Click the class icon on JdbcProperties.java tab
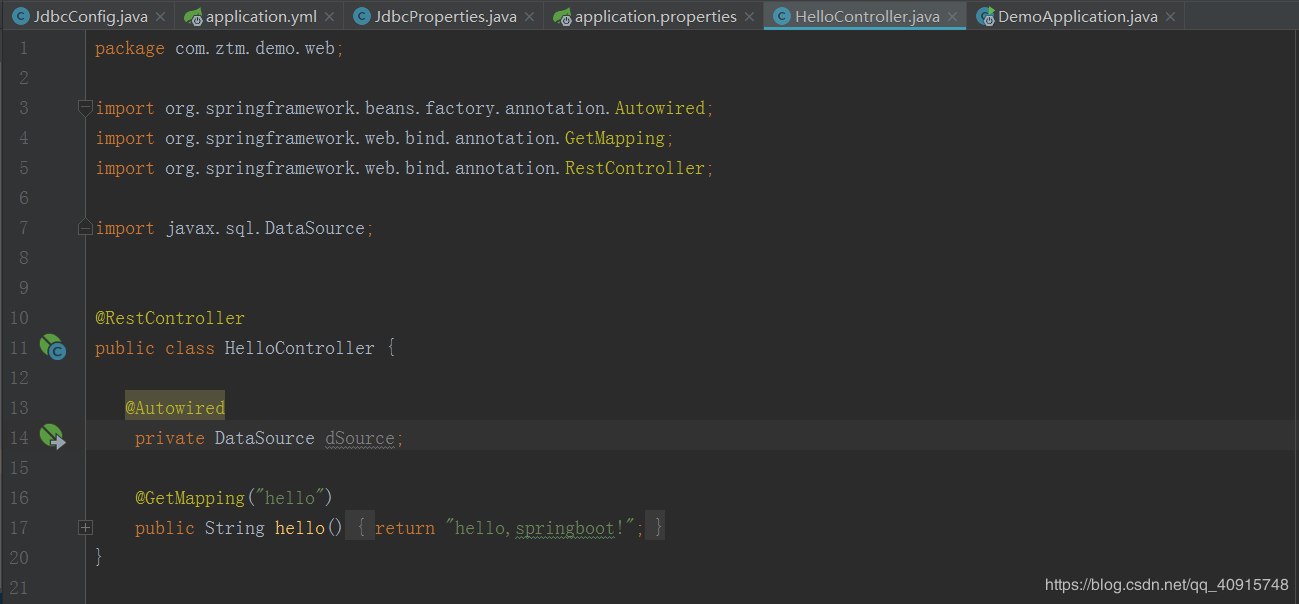1299x604 pixels. (x=362, y=17)
